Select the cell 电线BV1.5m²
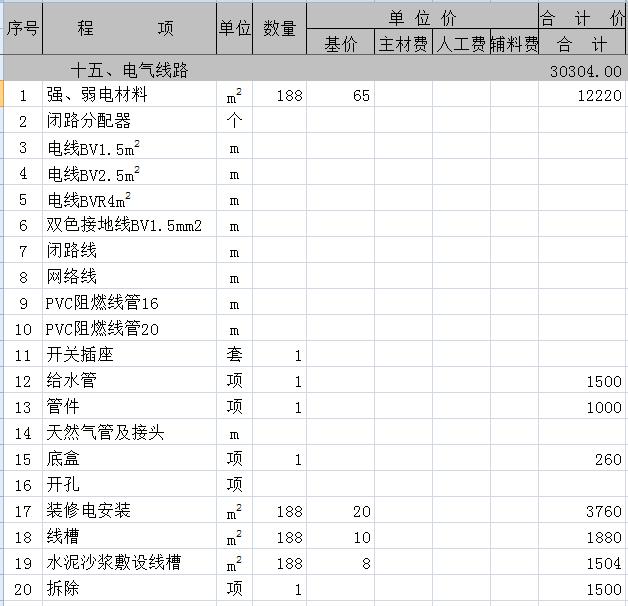The image size is (628, 606). click(129, 147)
